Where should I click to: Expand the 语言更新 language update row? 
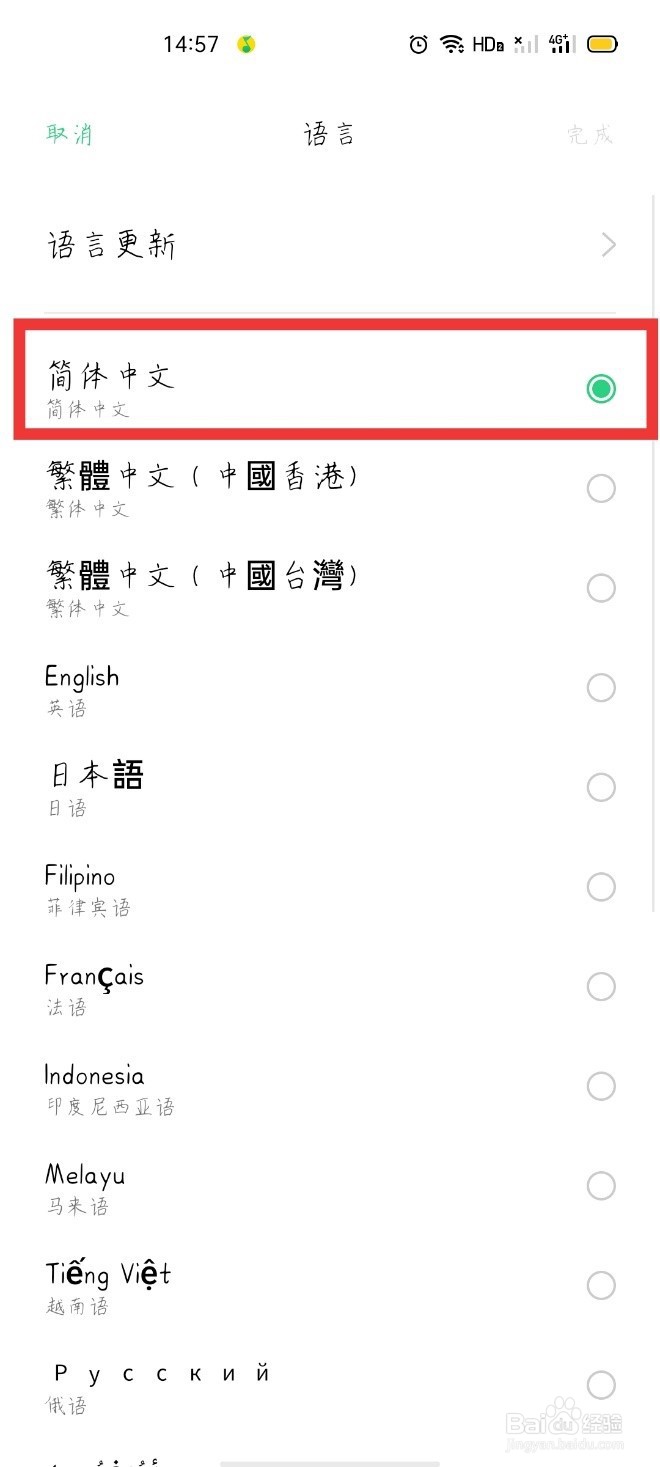(x=330, y=245)
